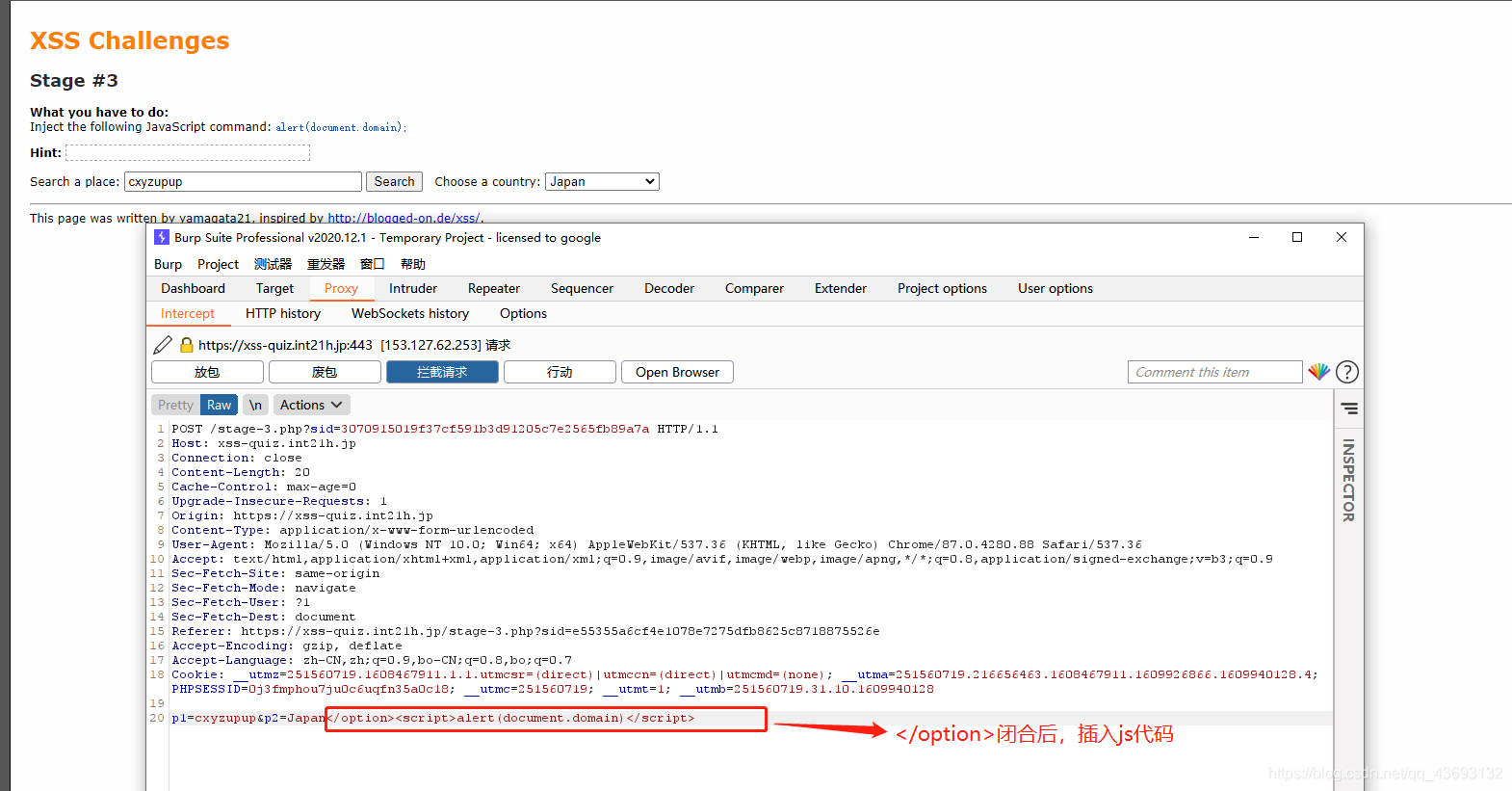This screenshot has height=791, width=1512.
Task: Click the 废包 drop button
Action: pyautogui.click(x=325, y=372)
